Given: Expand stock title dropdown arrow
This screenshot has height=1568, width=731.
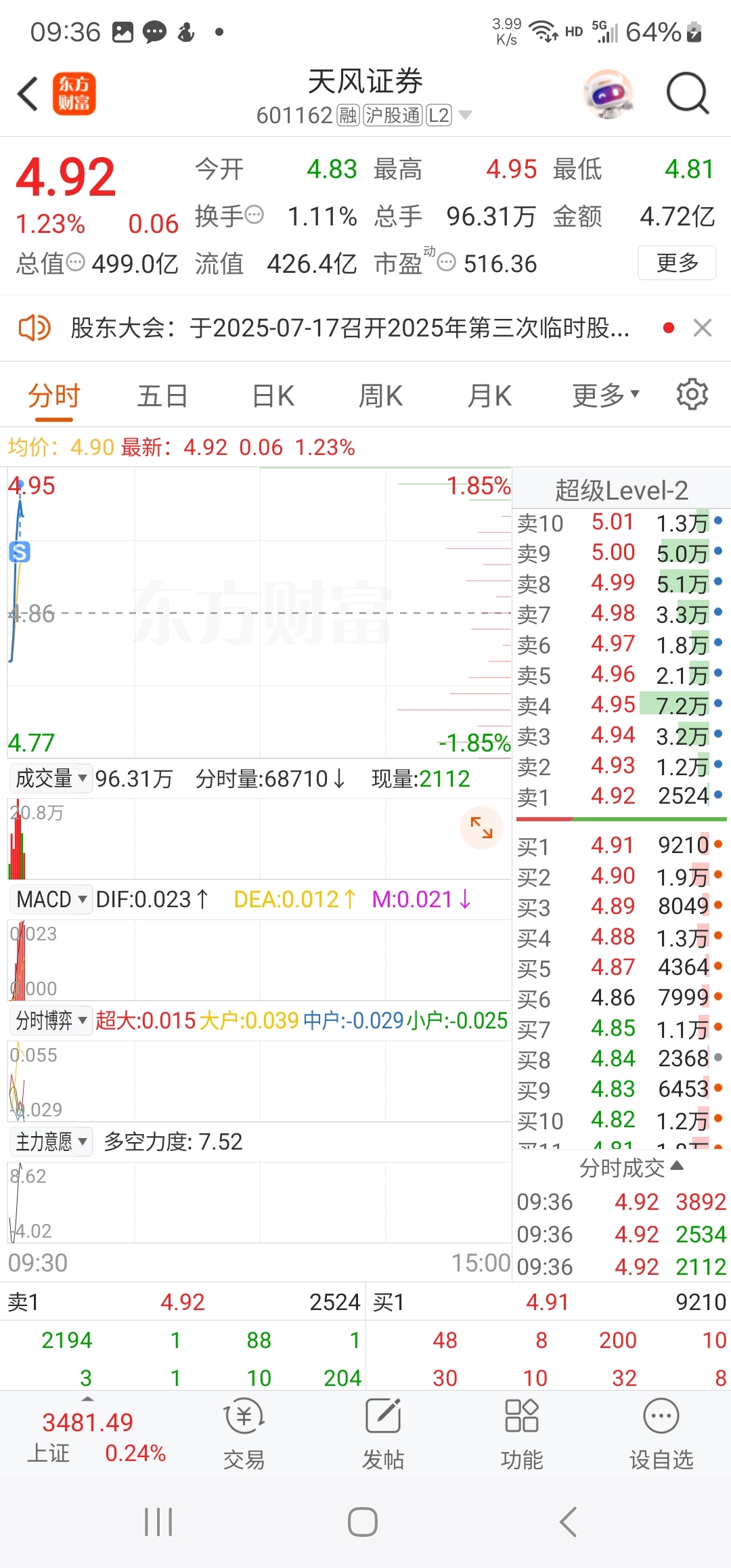Looking at the screenshot, I should (465, 116).
